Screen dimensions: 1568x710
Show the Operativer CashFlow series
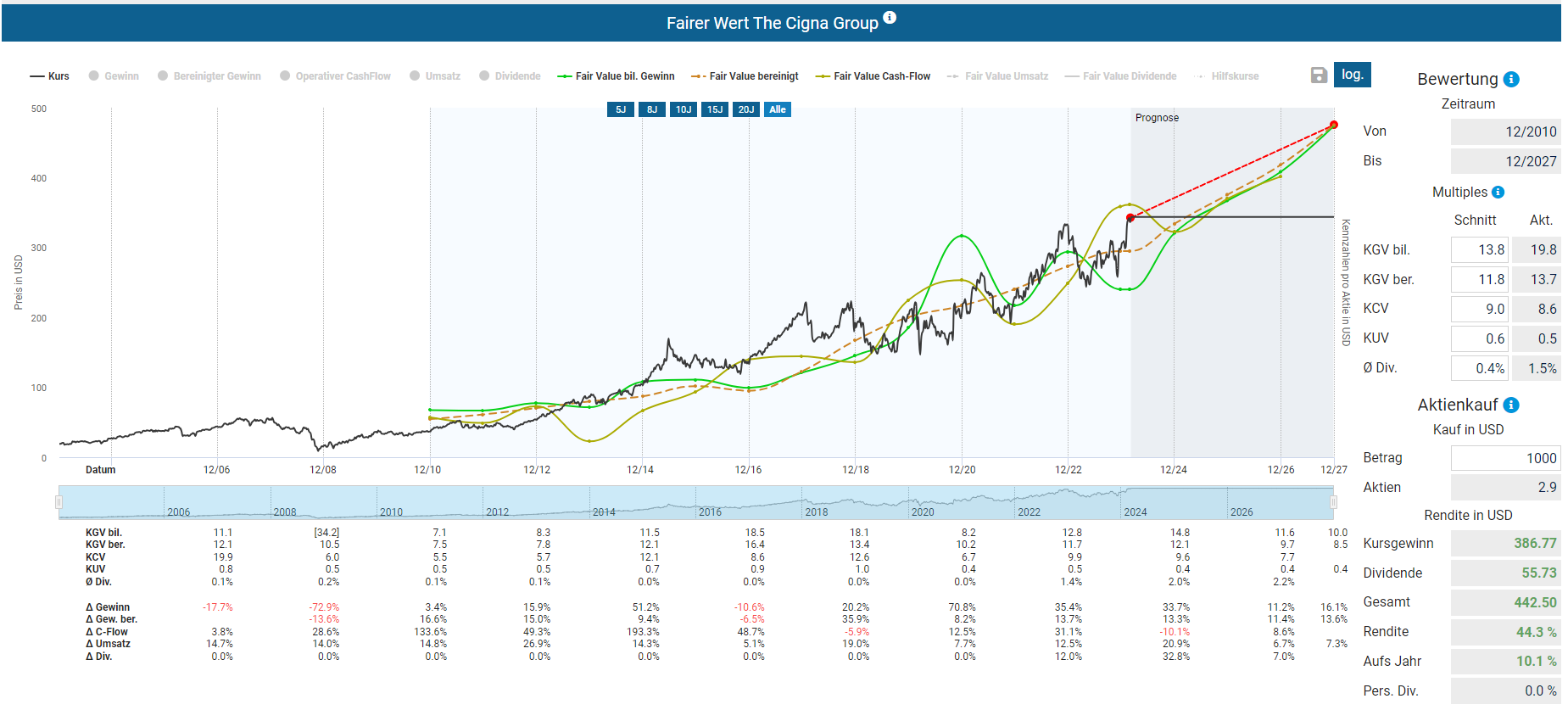click(335, 76)
